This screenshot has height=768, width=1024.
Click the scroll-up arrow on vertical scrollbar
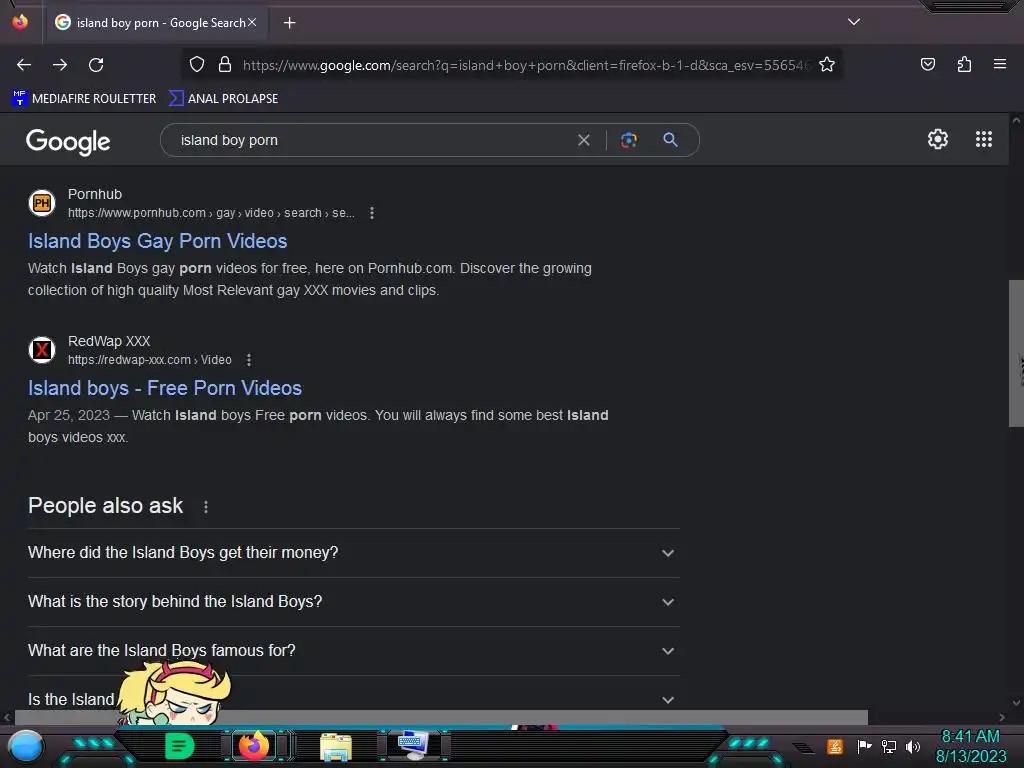coord(1016,120)
